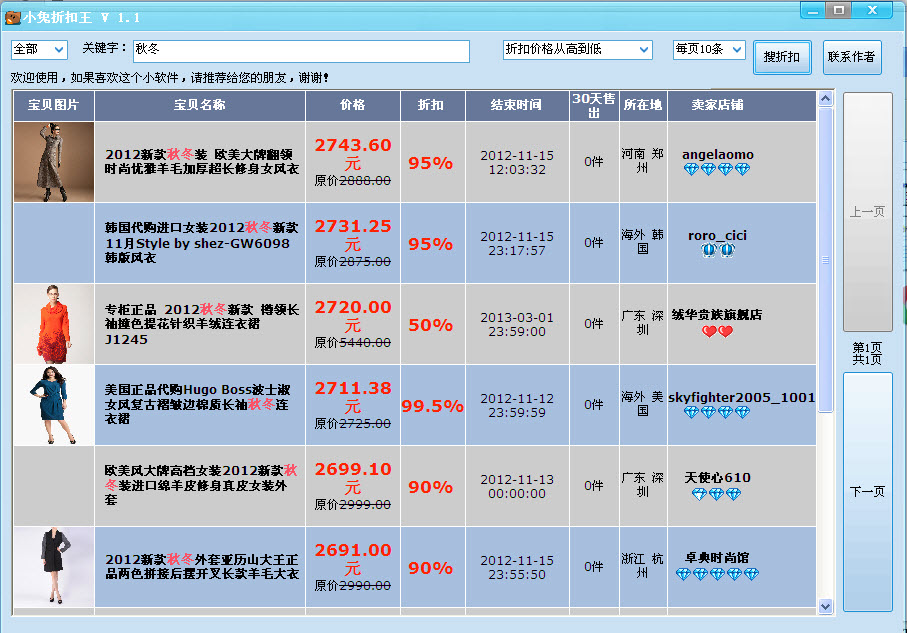The height and width of the screenshot is (633, 907).
Task: Open item 进口绵羊皮修身真皮女装外套
Action: click(201, 485)
